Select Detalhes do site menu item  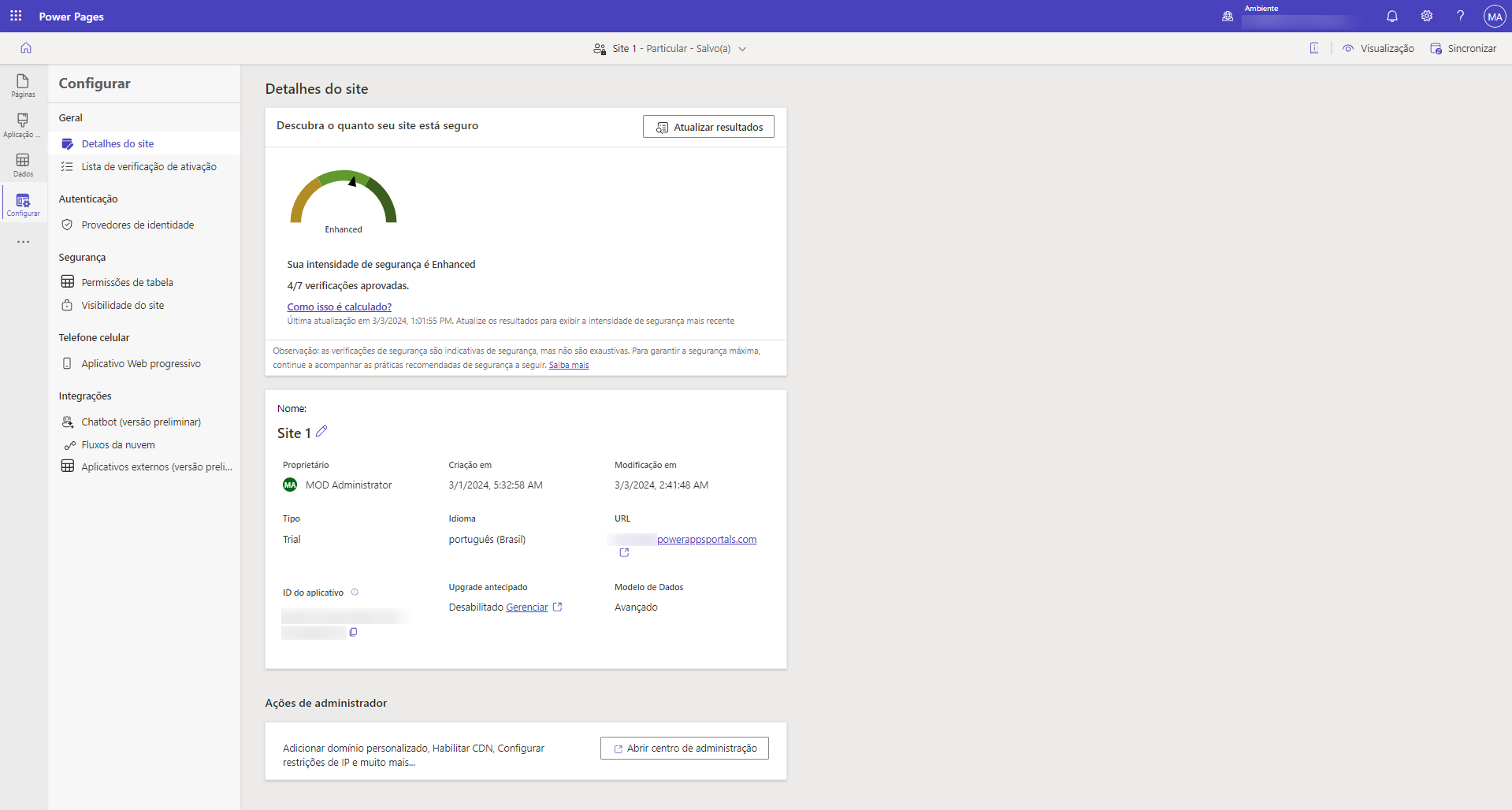coord(144,143)
